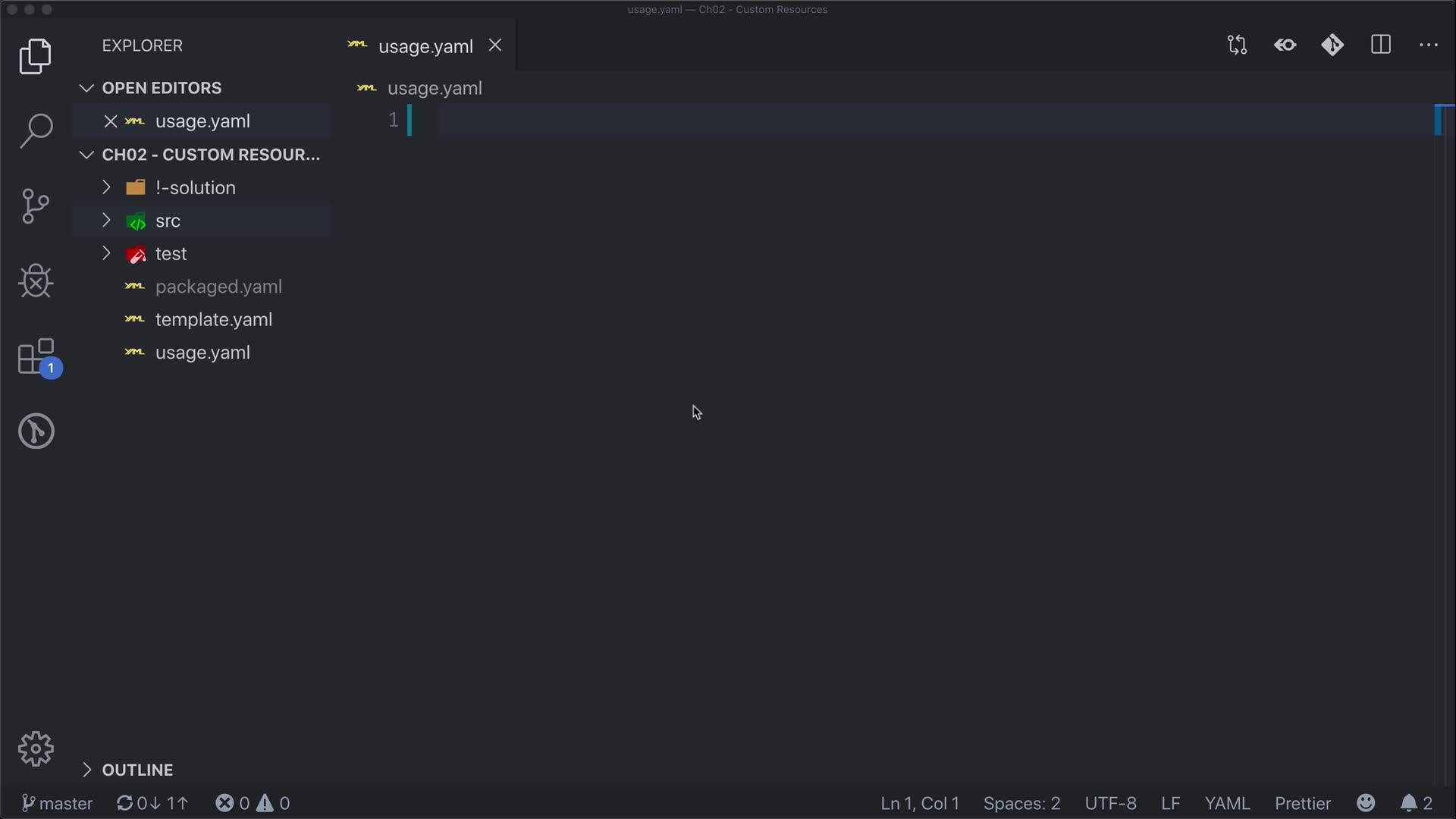This screenshot has height=819, width=1456.
Task: Expand the Outline panel
Action: click(x=136, y=770)
